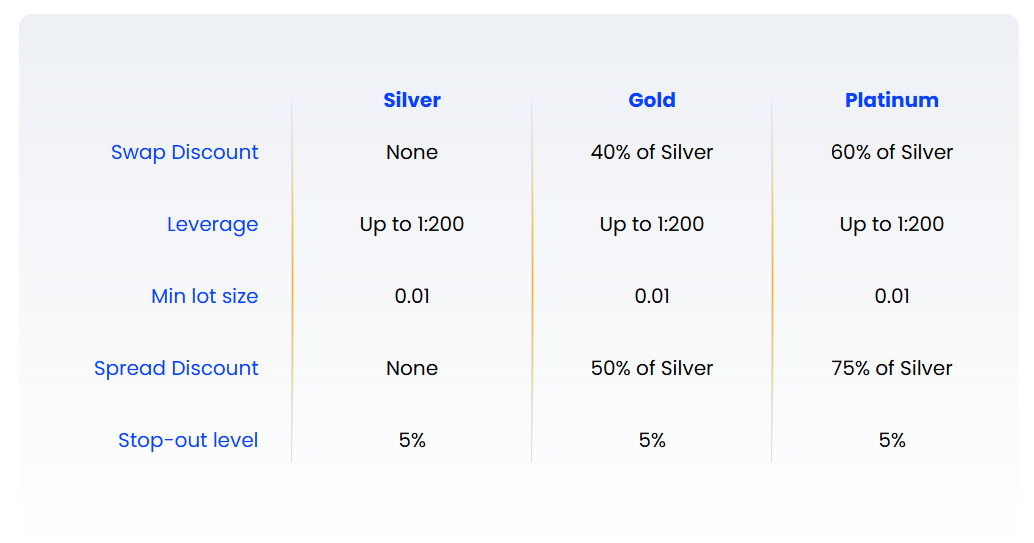Select the Leverage row label
The height and width of the screenshot is (543, 1034).
[x=212, y=224]
